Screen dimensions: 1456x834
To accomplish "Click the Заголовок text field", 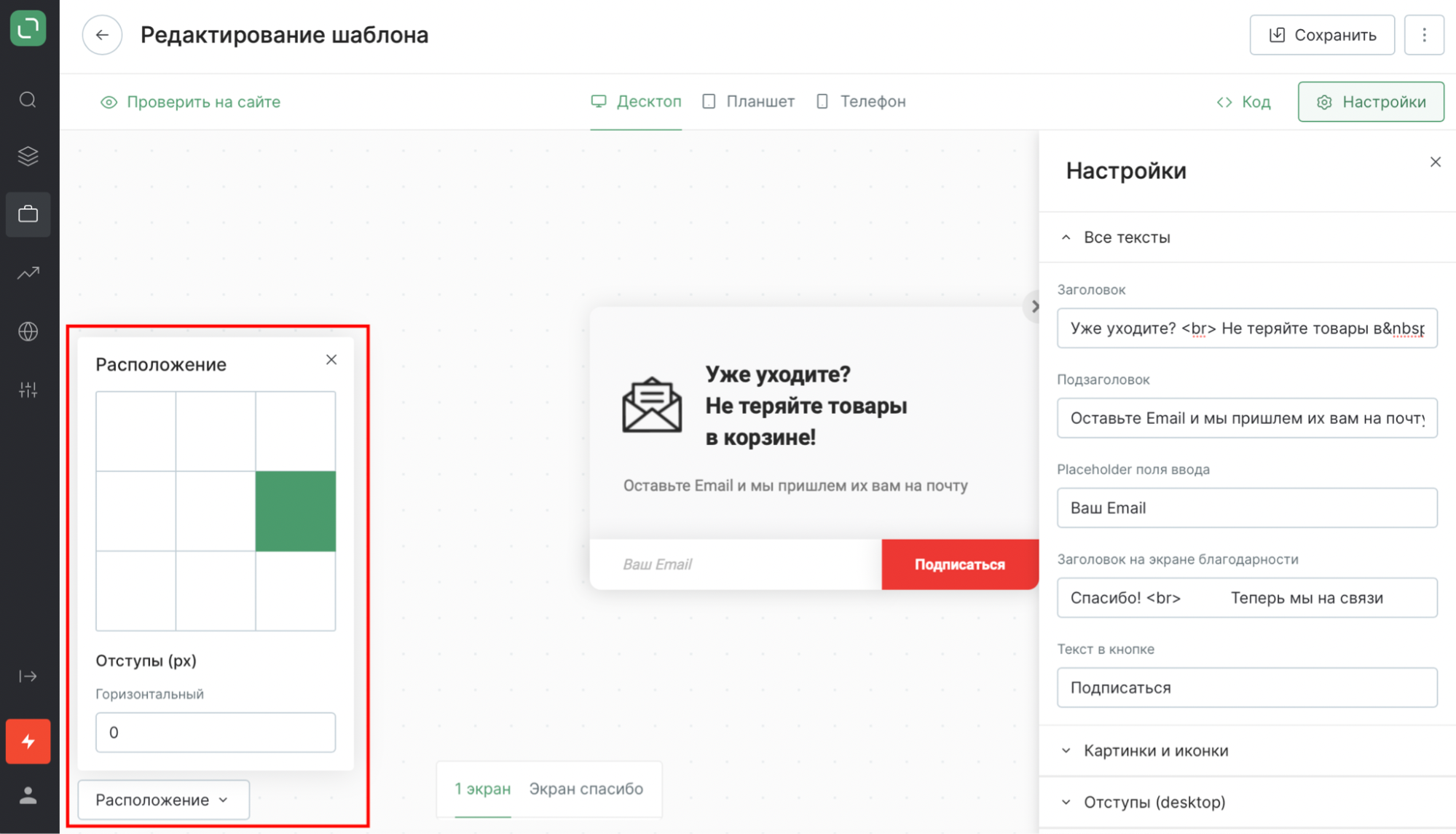I will pyautogui.click(x=1247, y=329).
